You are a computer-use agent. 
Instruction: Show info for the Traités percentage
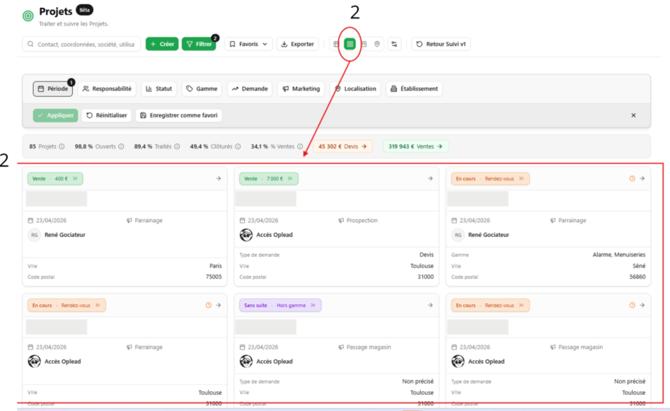pos(177,147)
